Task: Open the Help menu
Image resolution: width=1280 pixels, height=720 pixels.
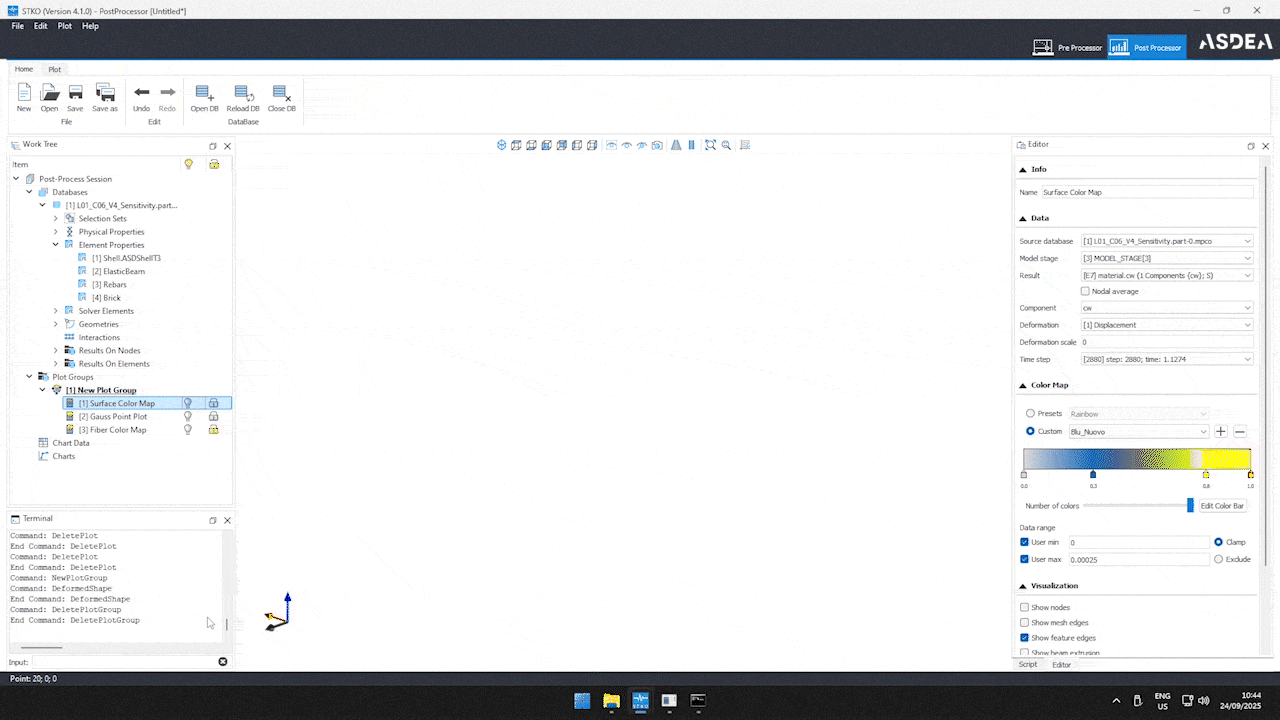Action: click(x=90, y=26)
